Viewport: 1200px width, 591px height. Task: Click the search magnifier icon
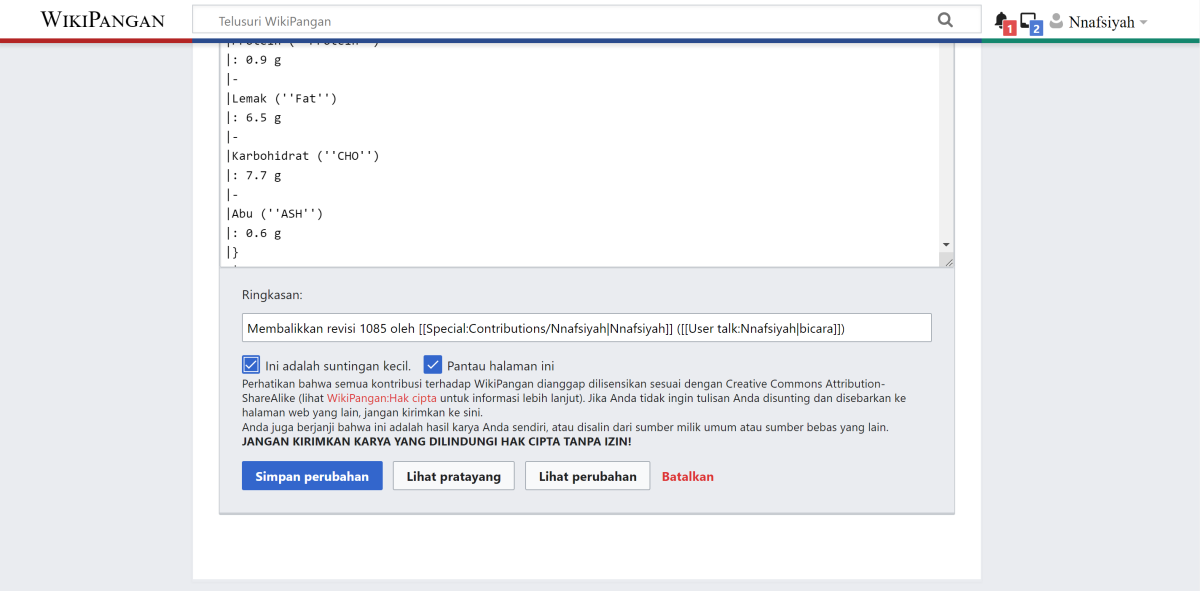point(944,19)
